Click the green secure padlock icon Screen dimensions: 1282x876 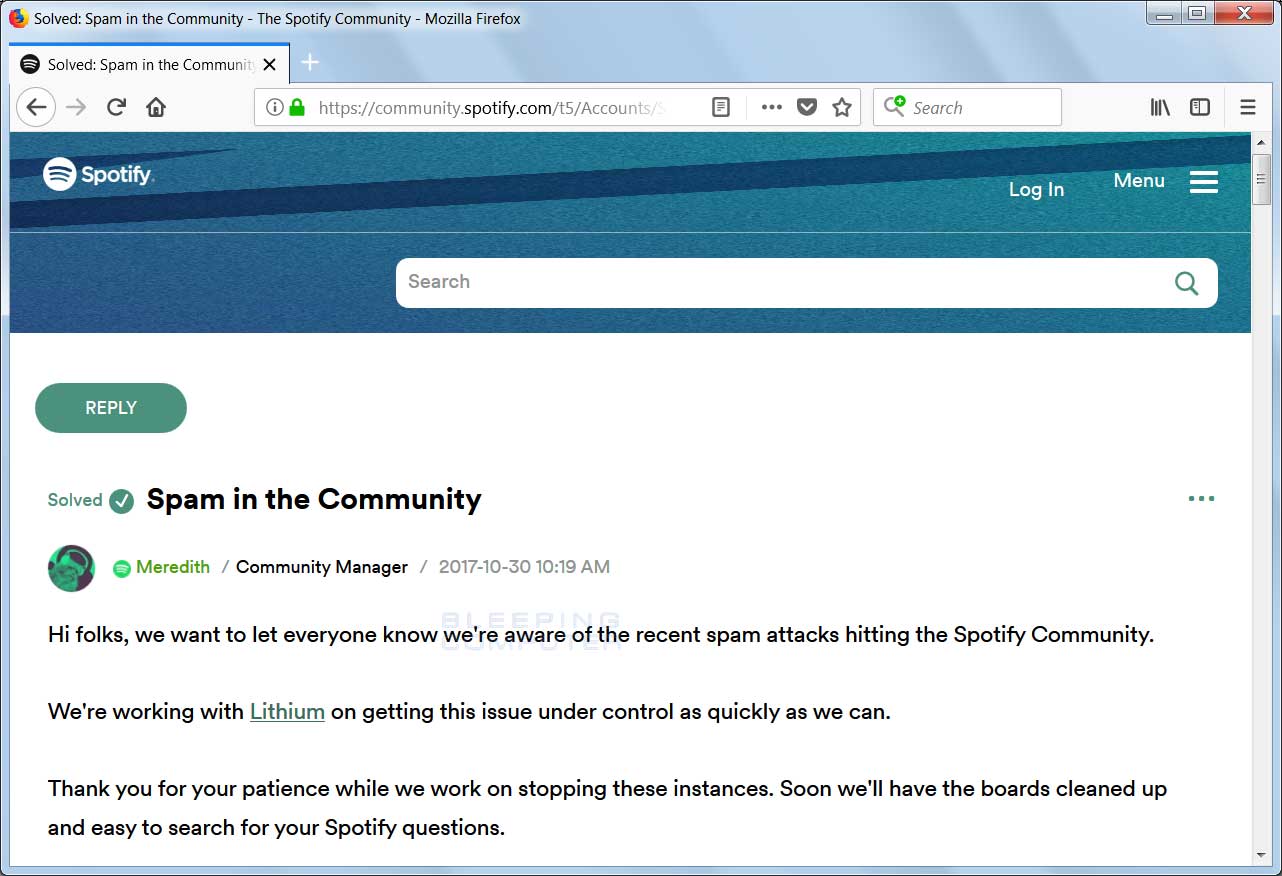297,107
